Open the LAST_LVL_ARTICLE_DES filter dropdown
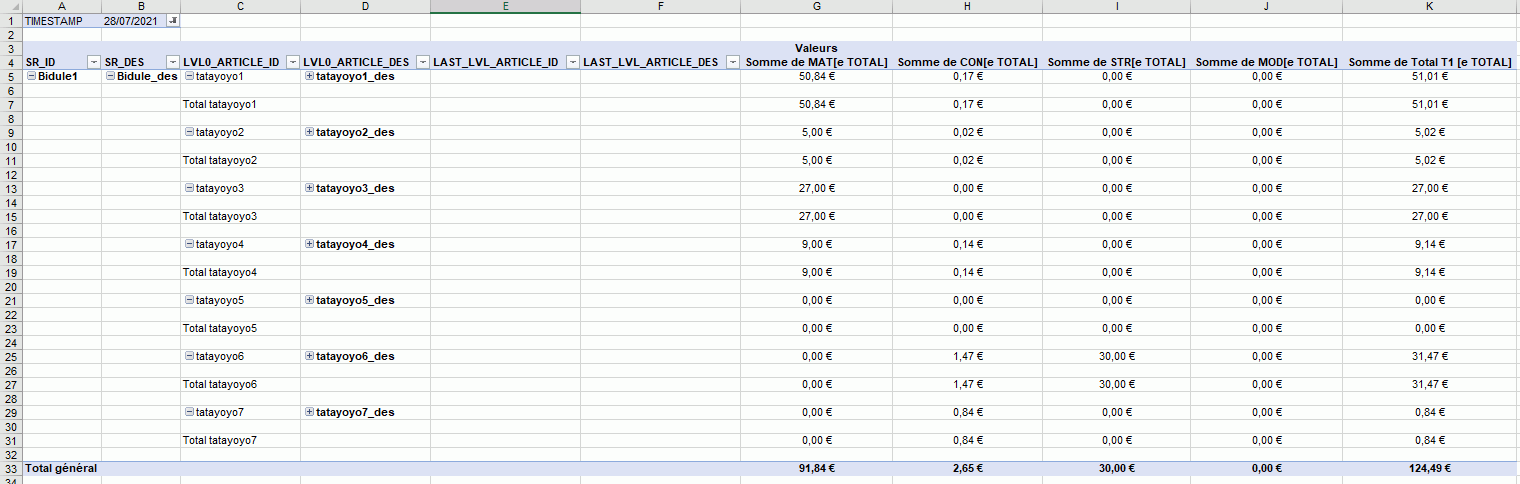 coord(733,62)
